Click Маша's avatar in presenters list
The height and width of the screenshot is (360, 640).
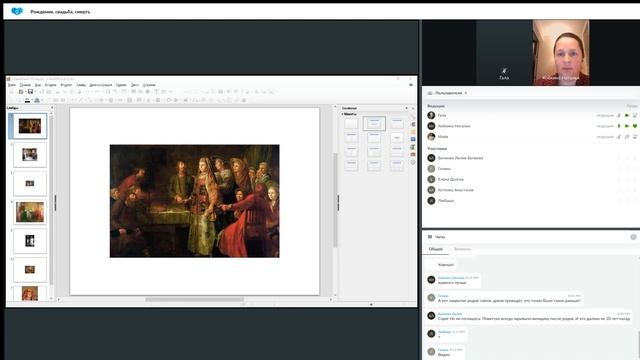tap(431, 137)
